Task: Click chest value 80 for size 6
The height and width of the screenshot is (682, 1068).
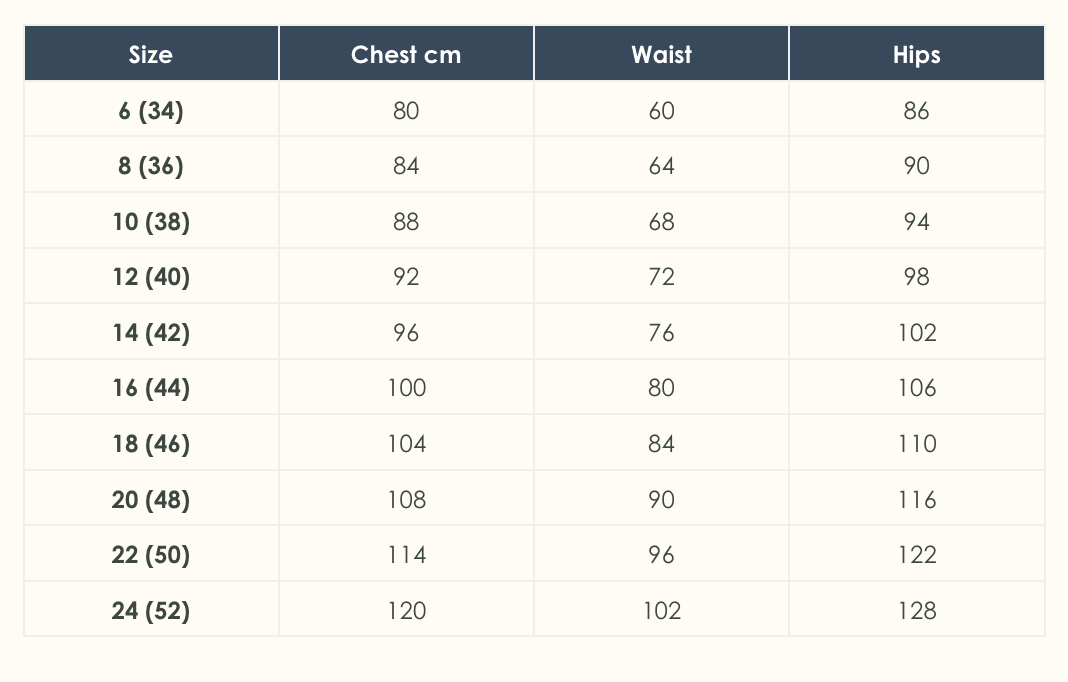Action: [x=406, y=110]
